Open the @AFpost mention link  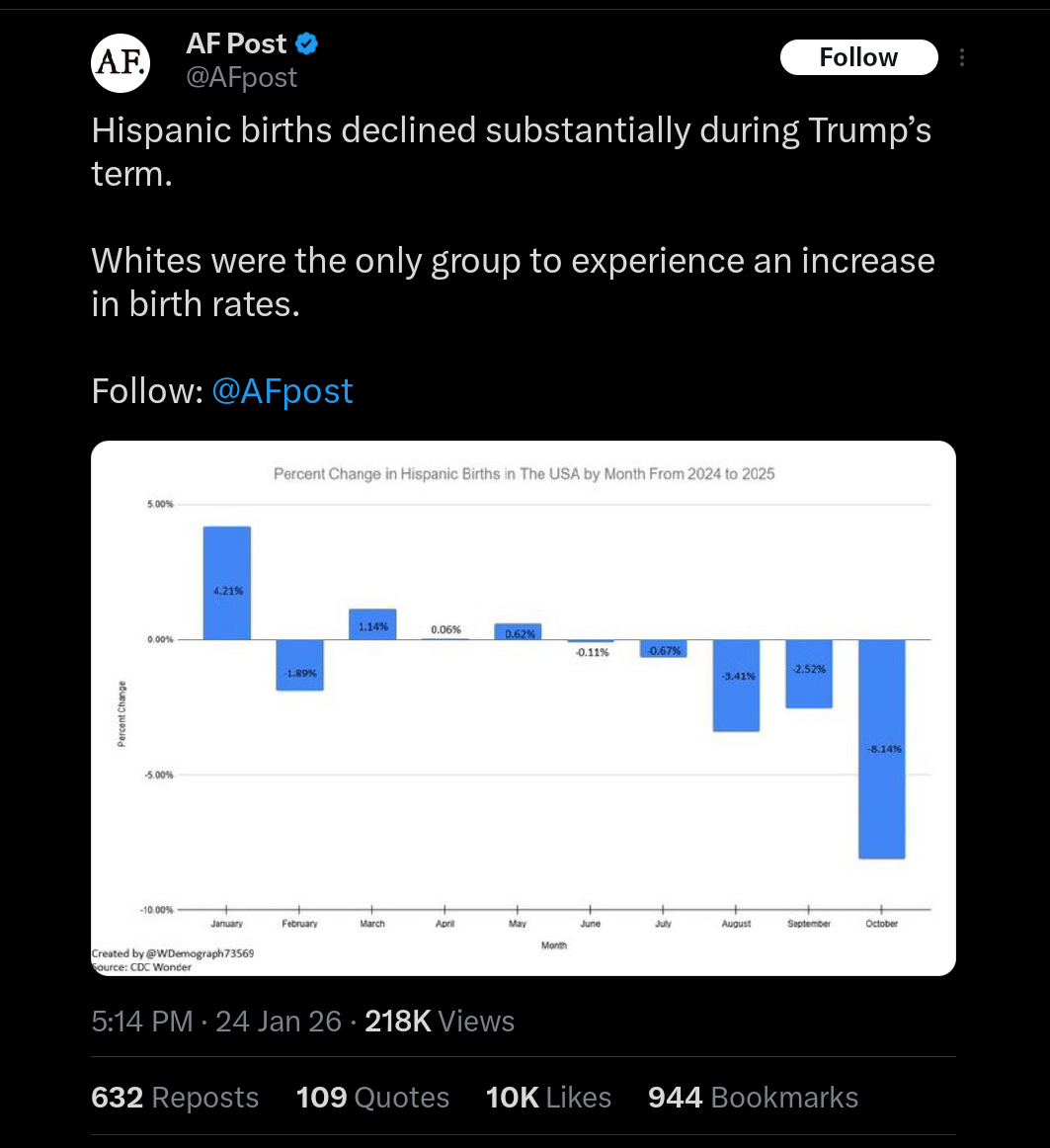point(282,390)
